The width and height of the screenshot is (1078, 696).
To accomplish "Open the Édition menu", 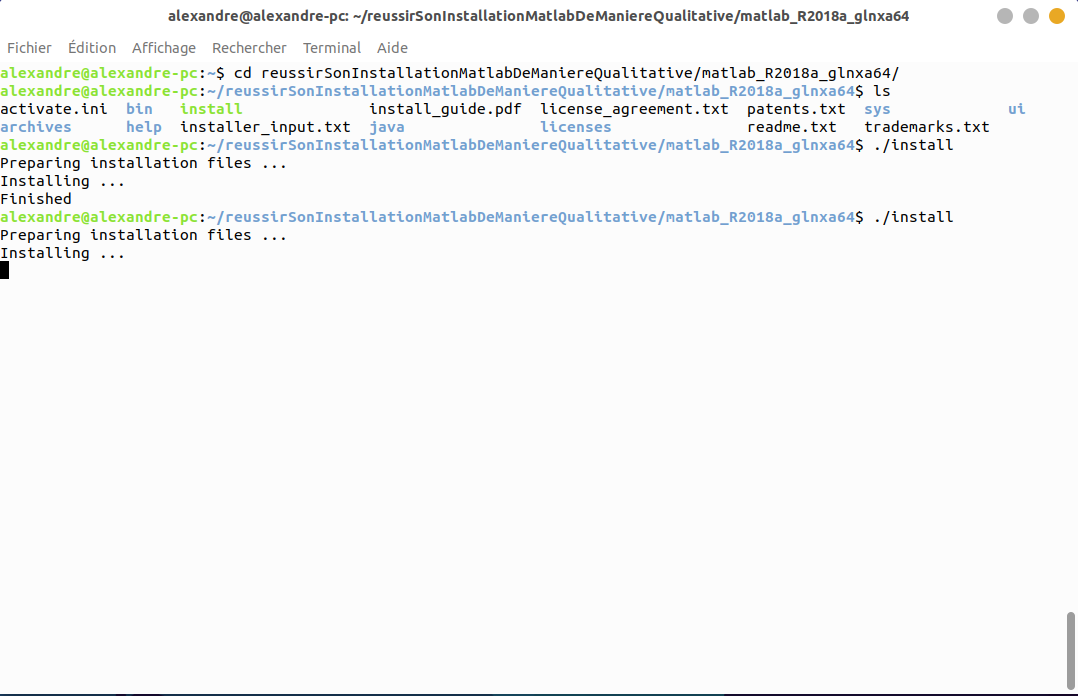I will 92,48.
